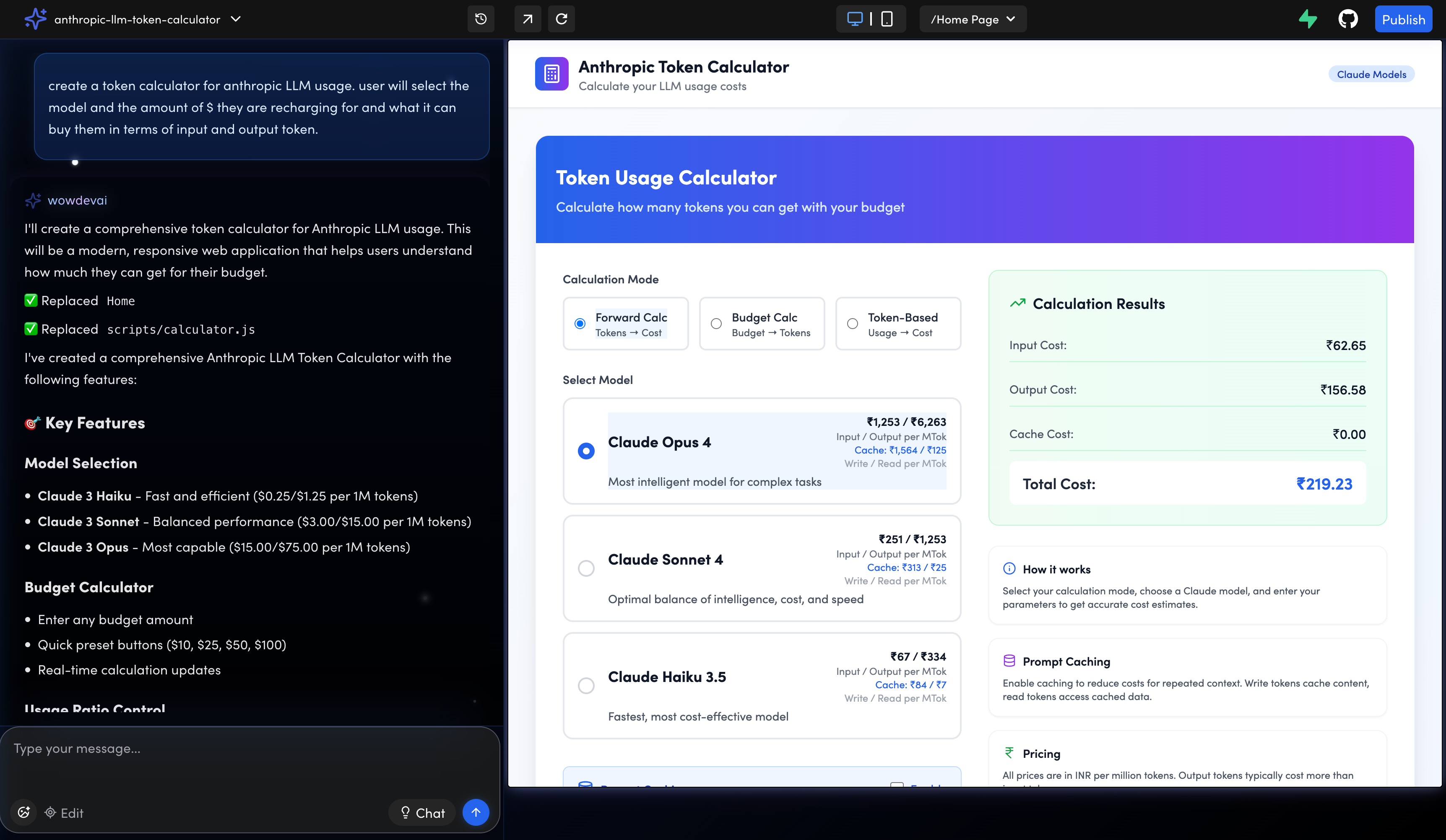This screenshot has width=1446, height=840.
Task: Click the Input Cost ₹62.65 value
Action: pyautogui.click(x=1346, y=345)
